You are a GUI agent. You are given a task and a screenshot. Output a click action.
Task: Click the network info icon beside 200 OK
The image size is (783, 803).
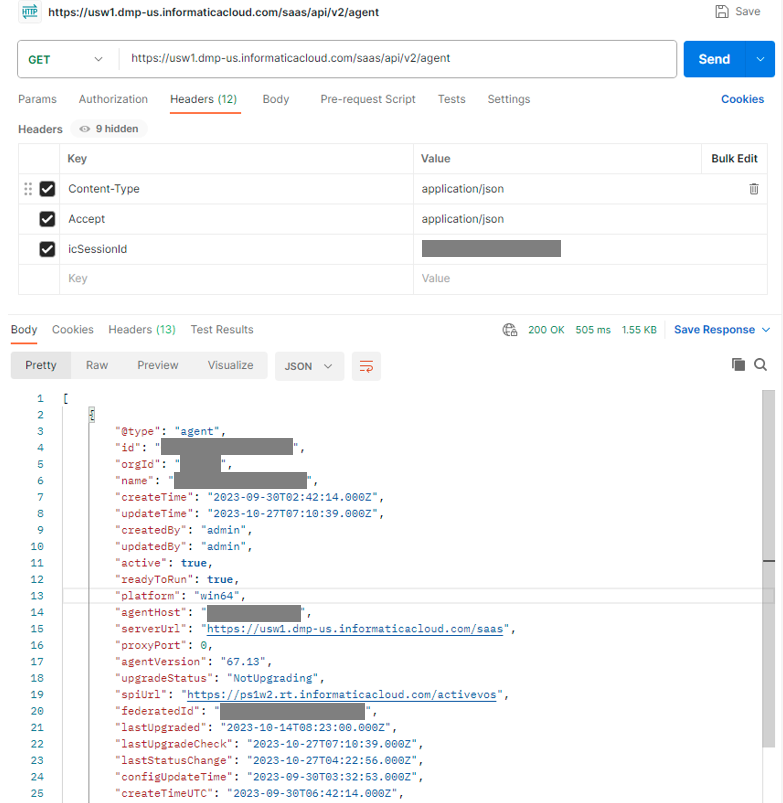510,329
